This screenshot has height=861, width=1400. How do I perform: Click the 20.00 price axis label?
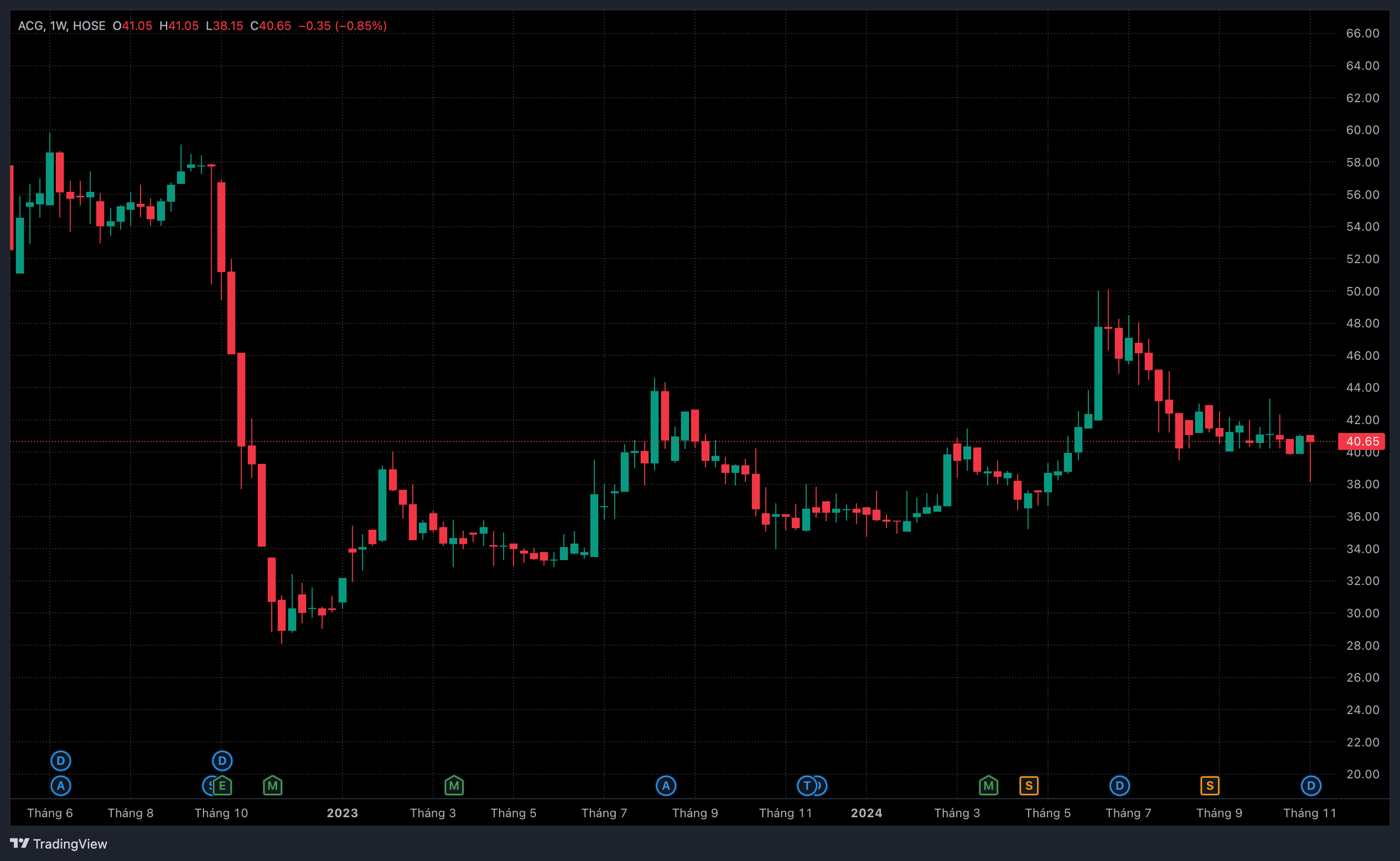click(x=1362, y=774)
